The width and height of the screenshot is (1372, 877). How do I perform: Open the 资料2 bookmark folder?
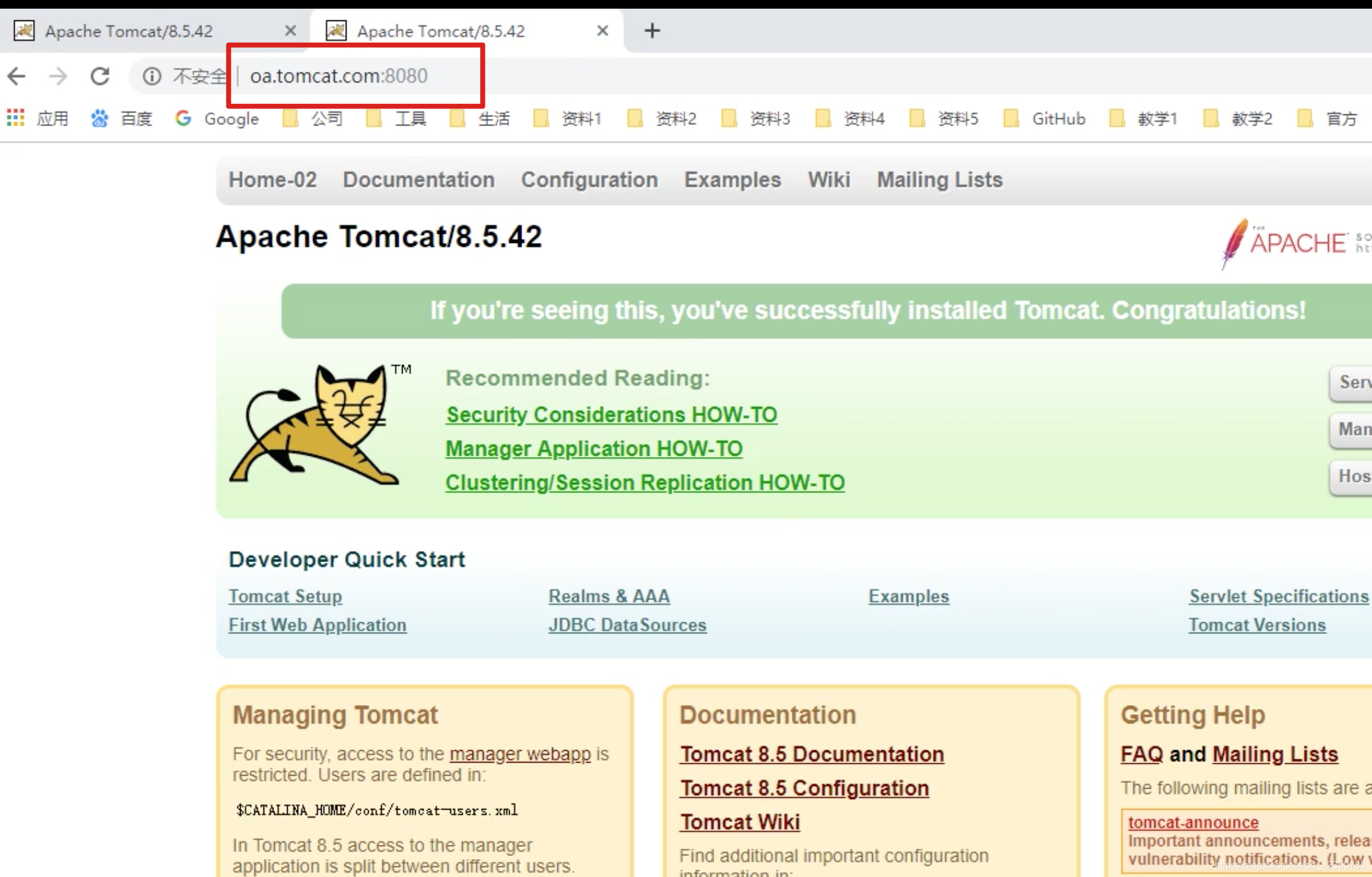661,118
